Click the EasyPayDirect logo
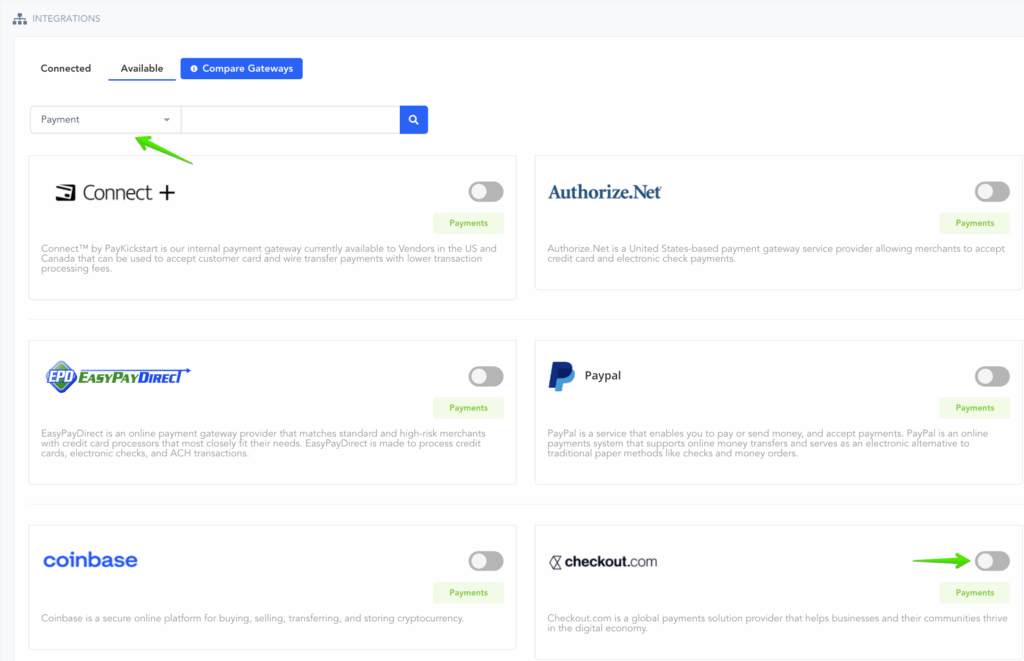This screenshot has height=661, width=1024. pyautogui.click(x=117, y=377)
